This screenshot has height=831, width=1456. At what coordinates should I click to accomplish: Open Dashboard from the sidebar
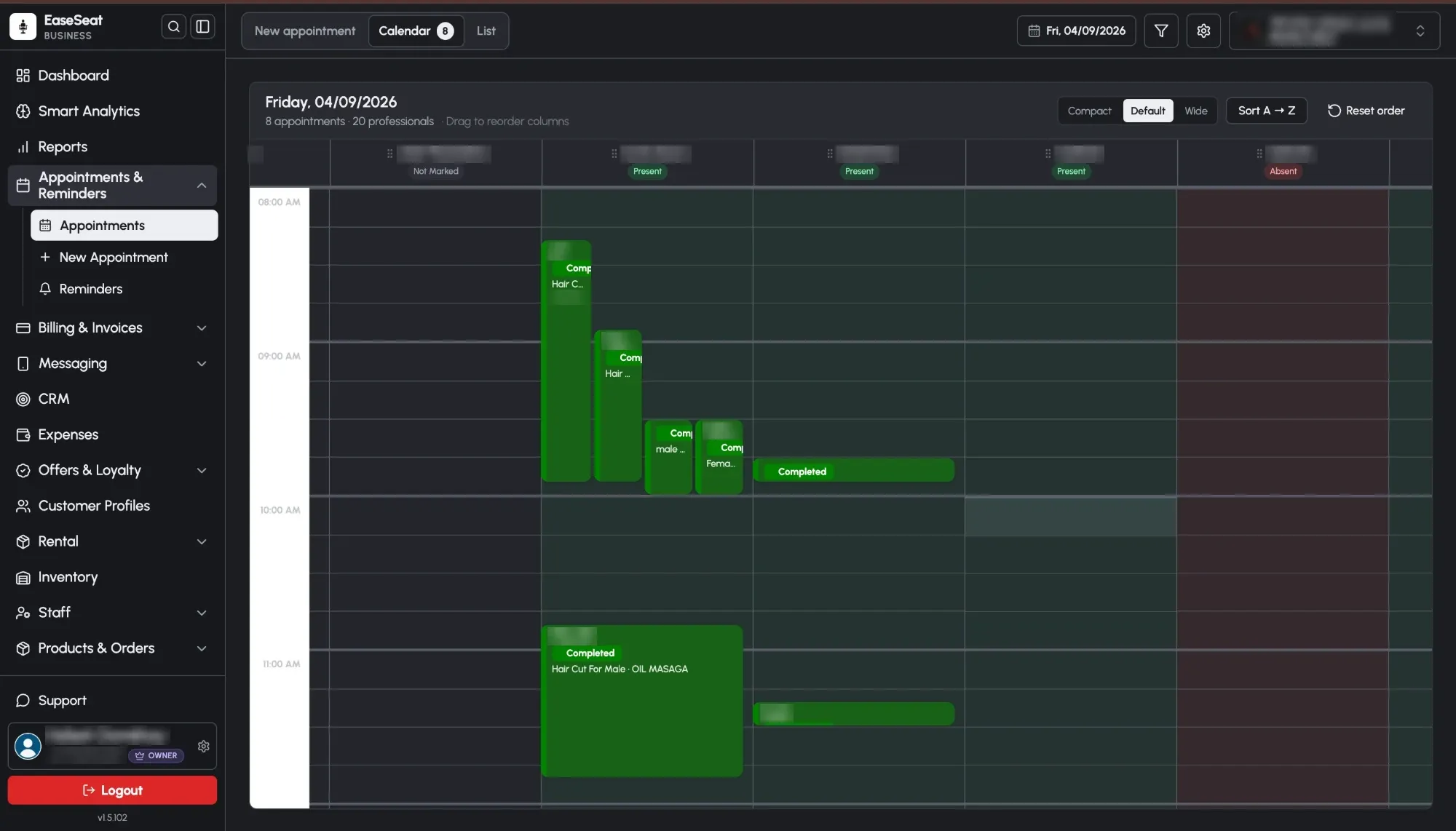(x=112, y=76)
